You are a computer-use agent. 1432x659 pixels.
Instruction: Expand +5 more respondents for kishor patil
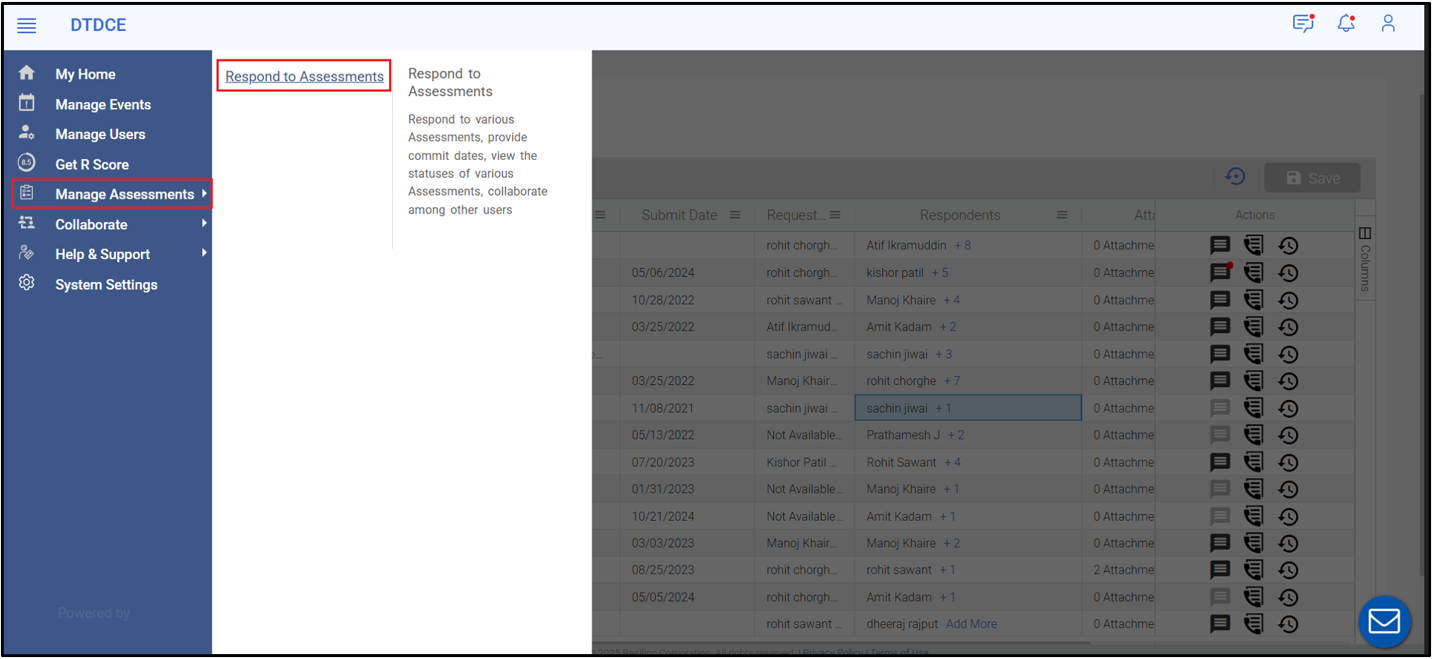point(940,272)
